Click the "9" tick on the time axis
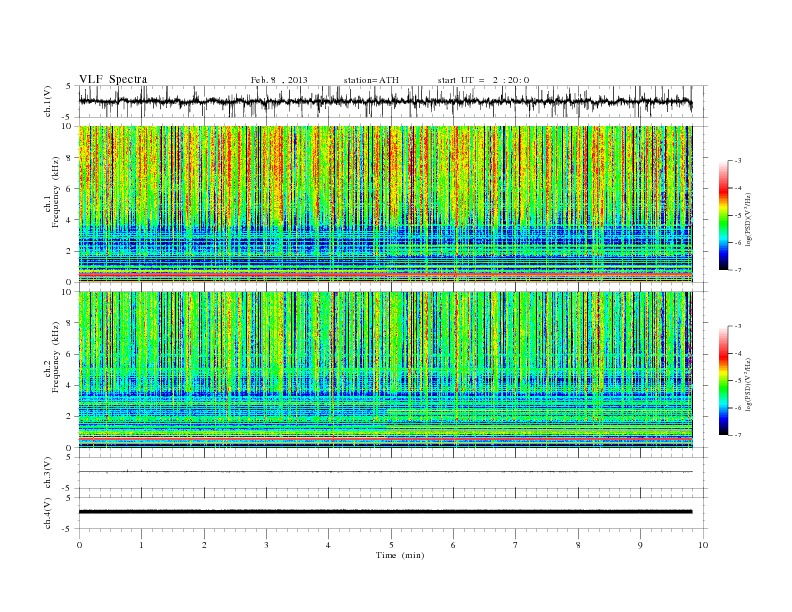The width and height of the screenshot is (792, 612). 640,545
